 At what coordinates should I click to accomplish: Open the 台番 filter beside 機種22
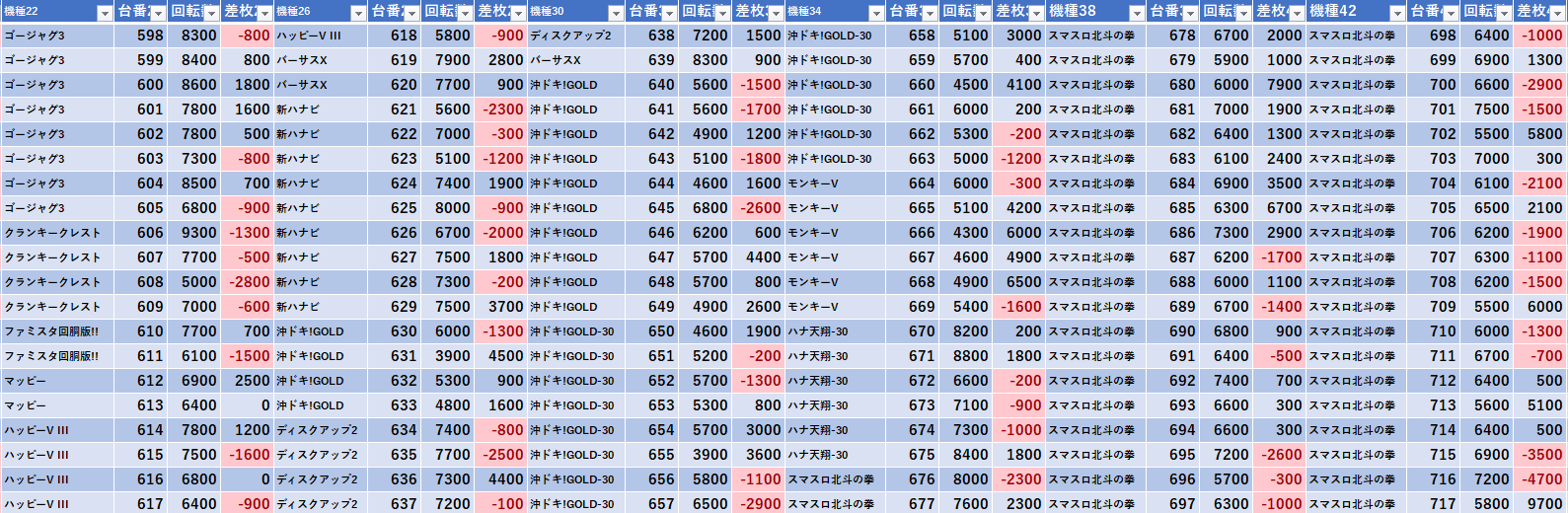tap(158, 13)
